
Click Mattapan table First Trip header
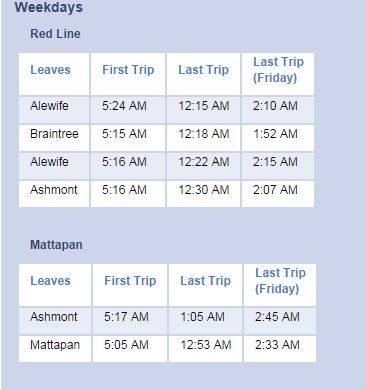click(x=130, y=281)
